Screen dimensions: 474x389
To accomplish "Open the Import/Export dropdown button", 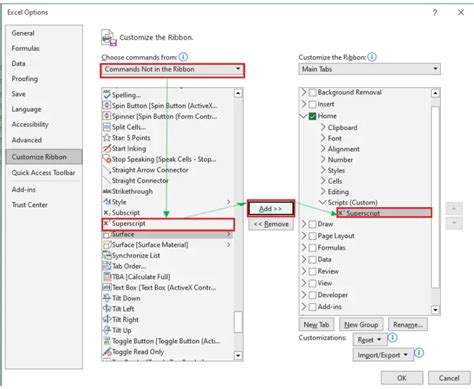I will tap(383, 355).
